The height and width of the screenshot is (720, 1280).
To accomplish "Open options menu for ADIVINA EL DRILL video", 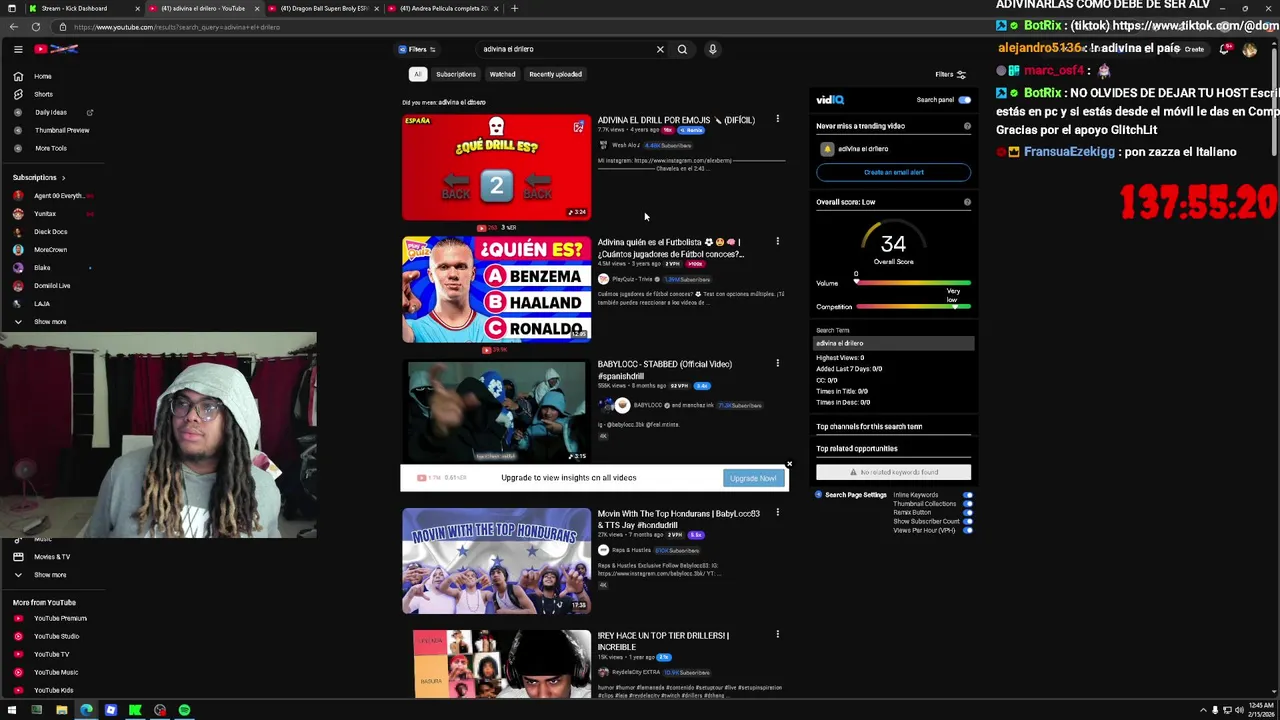I will [777, 119].
